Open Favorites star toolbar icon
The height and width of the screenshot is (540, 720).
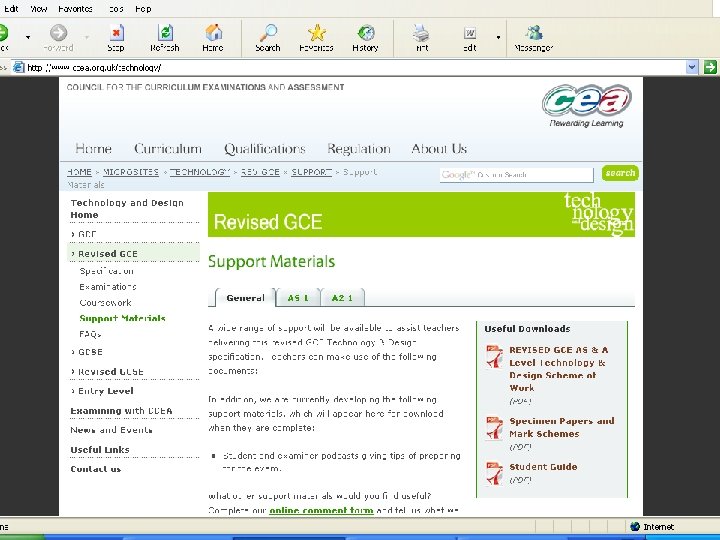316,33
